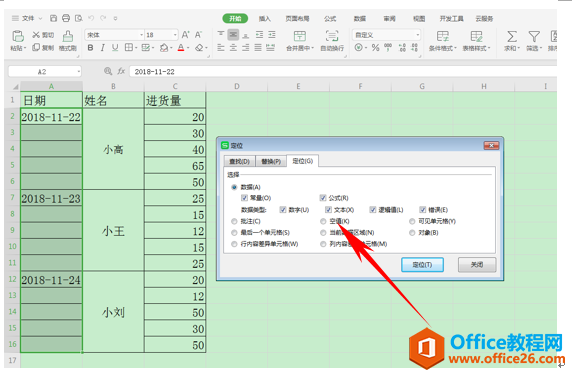Click the formula bar showing 2018-11-22
The width and height of the screenshot is (572, 376).
tap(343, 71)
